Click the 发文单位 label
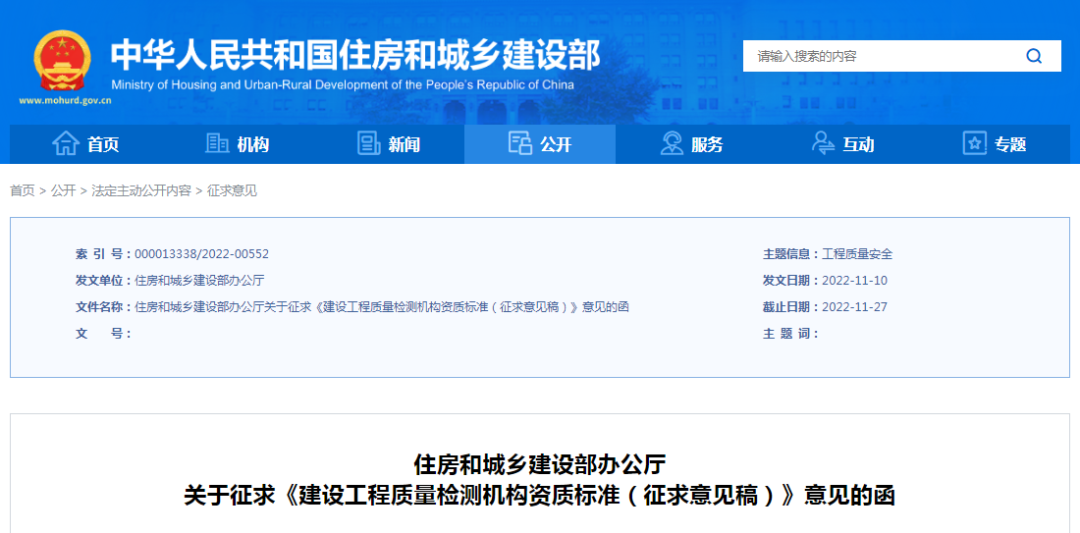Viewport: 1080px width, 533px height. [x=103, y=280]
